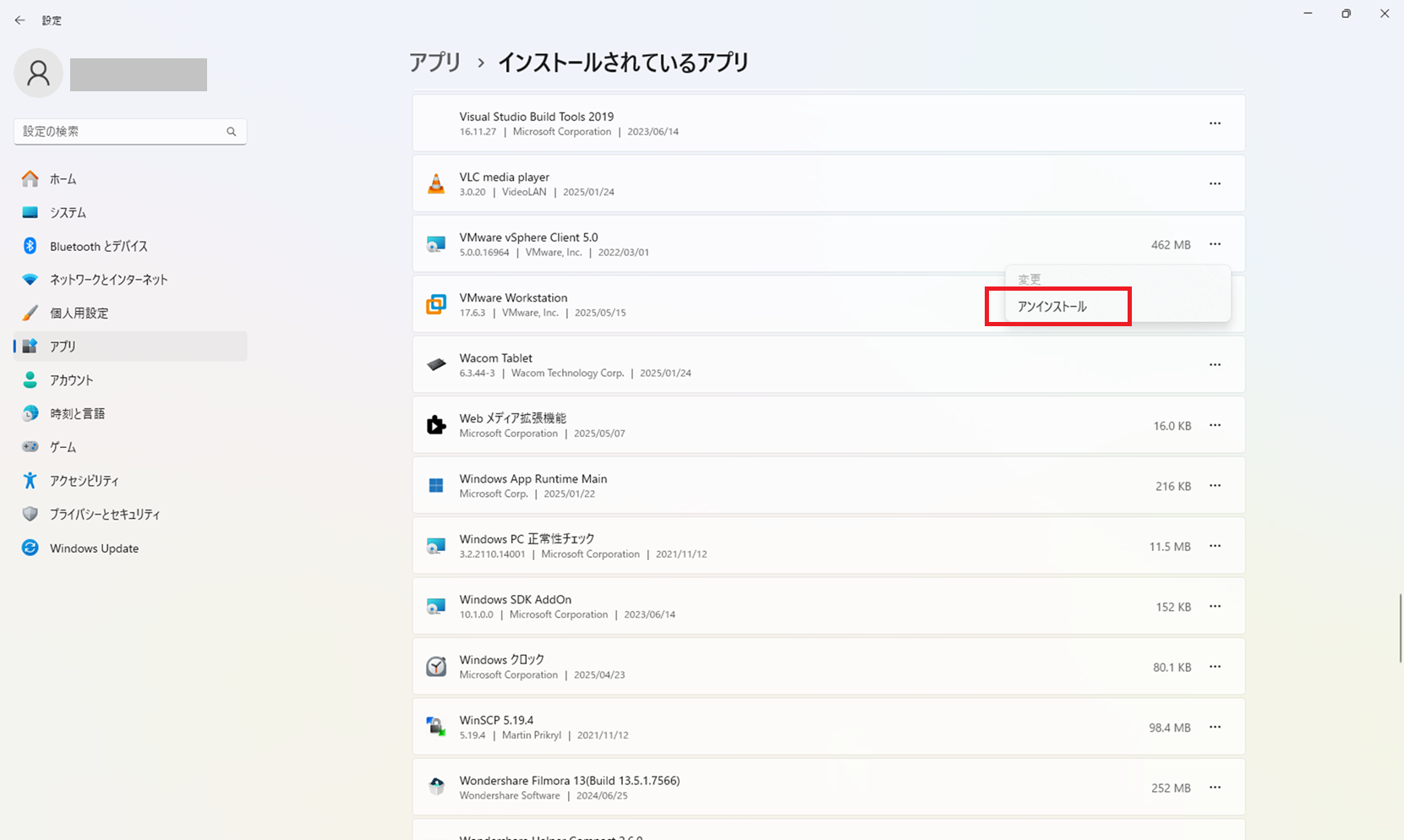Open プライバシーとセキュリティ settings

(x=130, y=514)
